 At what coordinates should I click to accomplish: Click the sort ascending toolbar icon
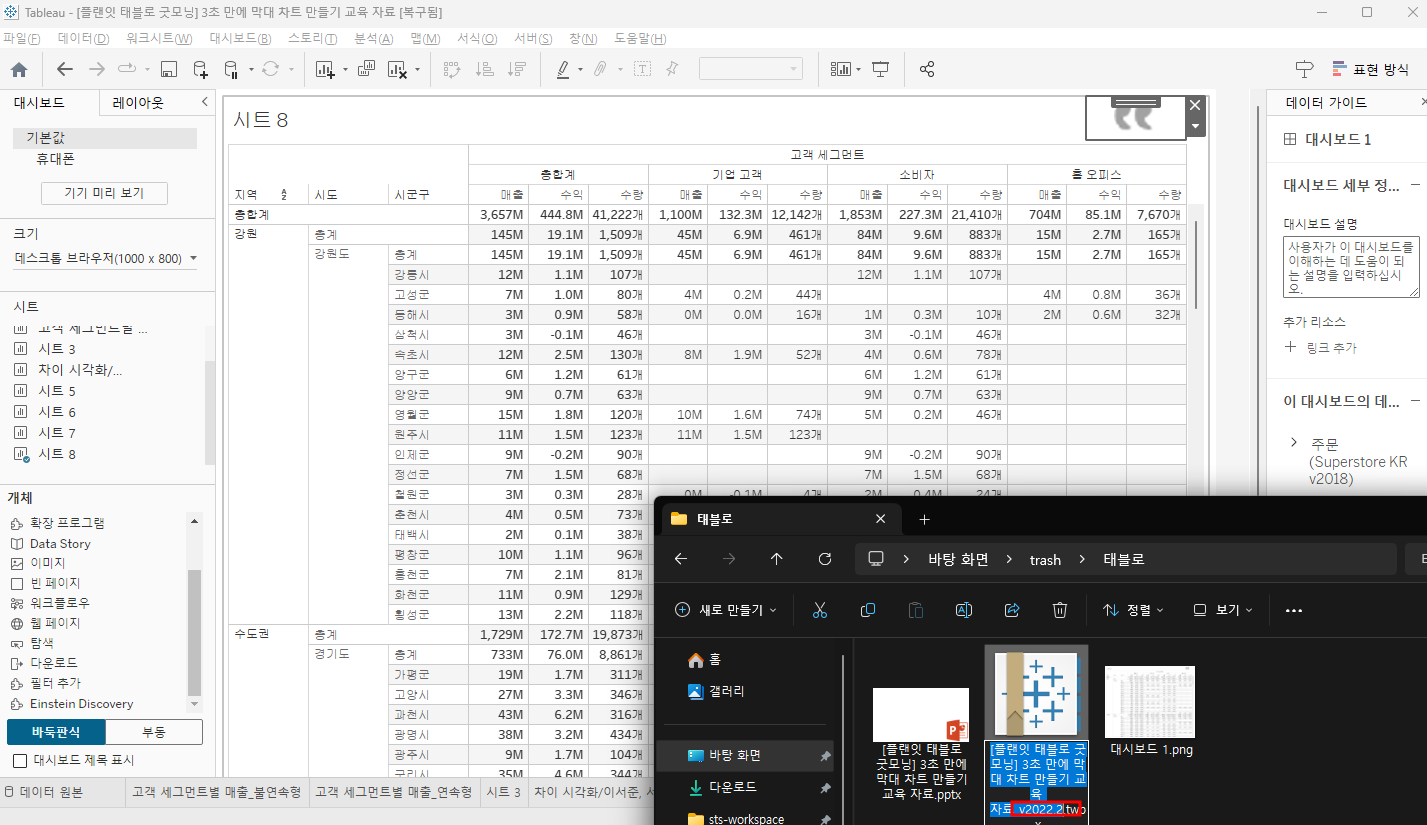[x=485, y=69]
